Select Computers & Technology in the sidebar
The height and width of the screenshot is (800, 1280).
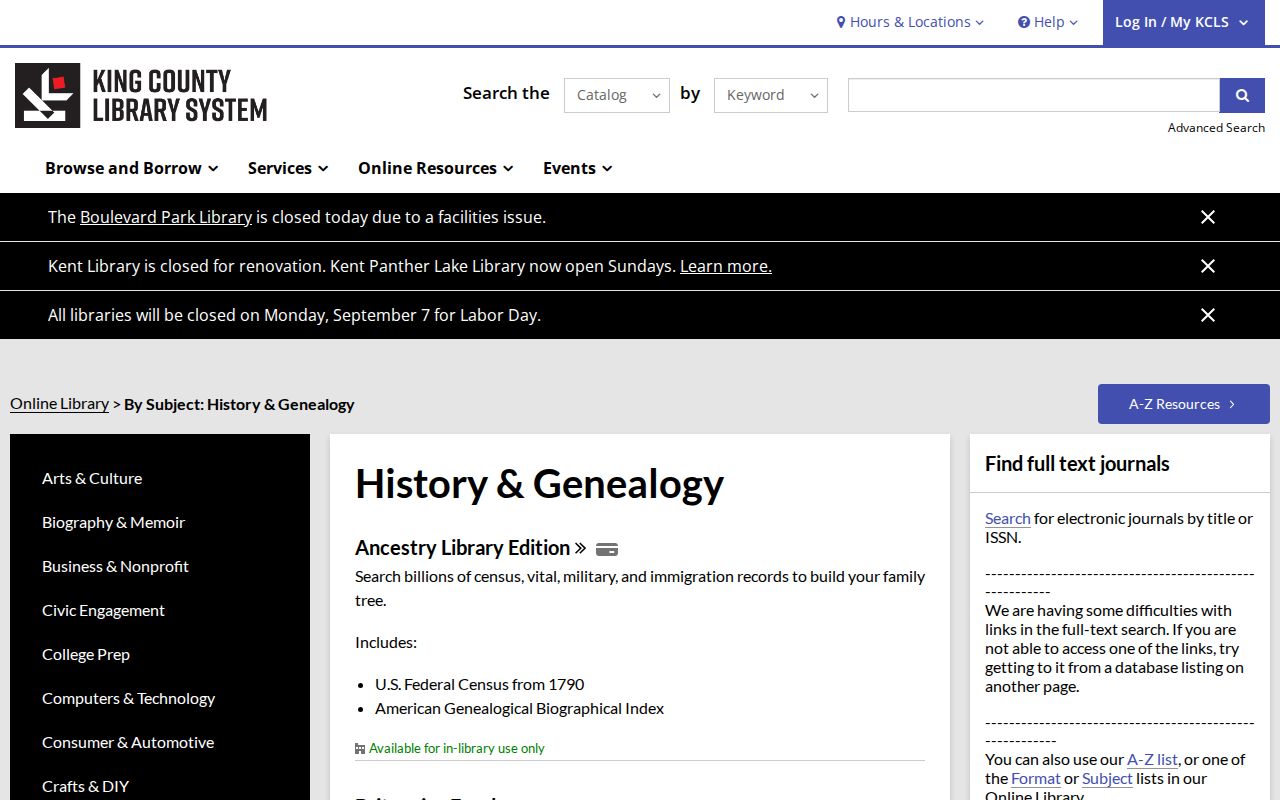pyautogui.click(x=128, y=698)
